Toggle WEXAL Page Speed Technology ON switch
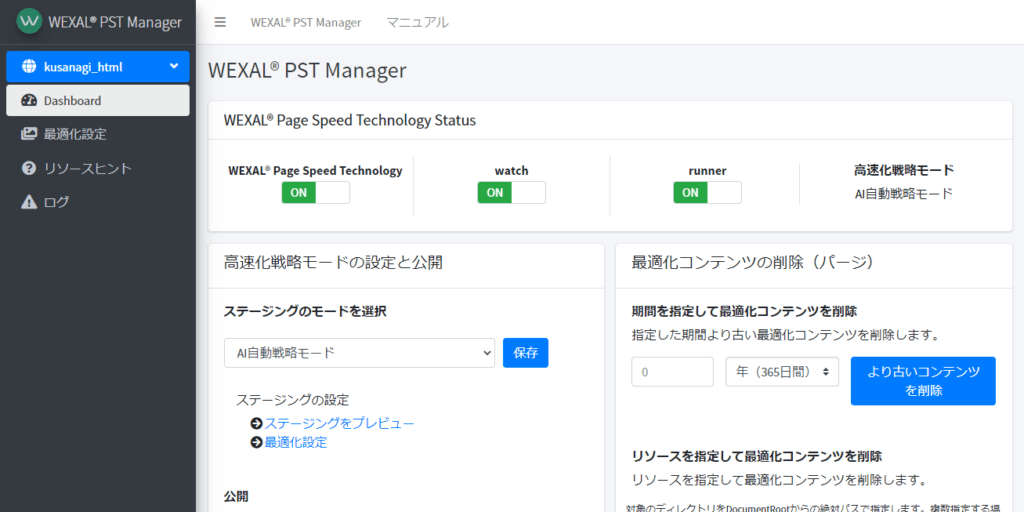The height and width of the screenshot is (512, 1024). [x=315, y=193]
